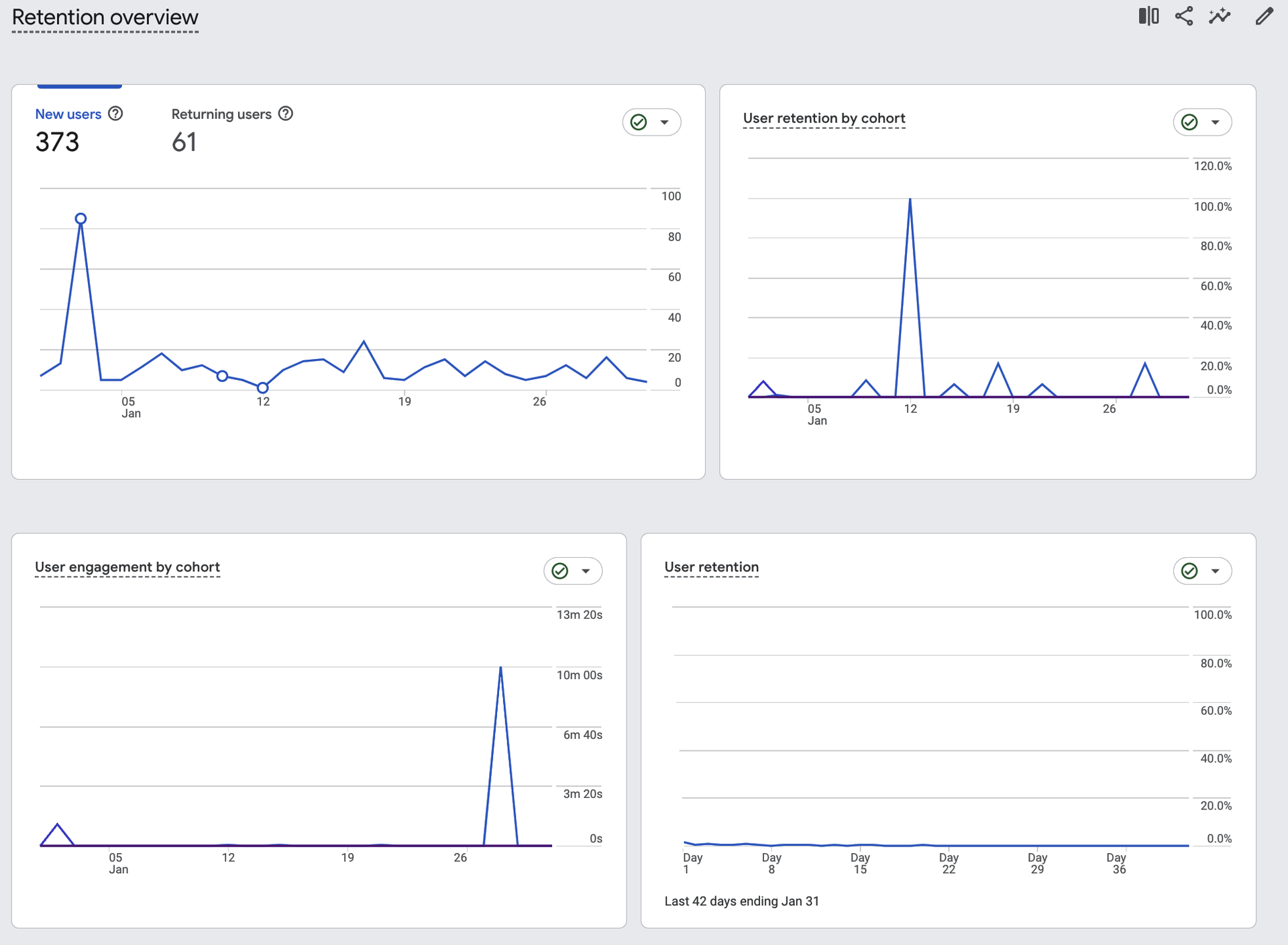This screenshot has width=1288, height=945.
Task: Open dropdown arrow on User retention card
Action: [1216, 571]
